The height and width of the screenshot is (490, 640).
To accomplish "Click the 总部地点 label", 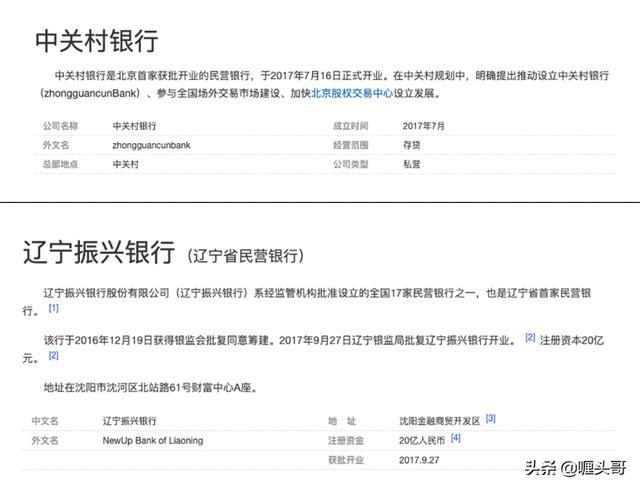I will point(60,164).
